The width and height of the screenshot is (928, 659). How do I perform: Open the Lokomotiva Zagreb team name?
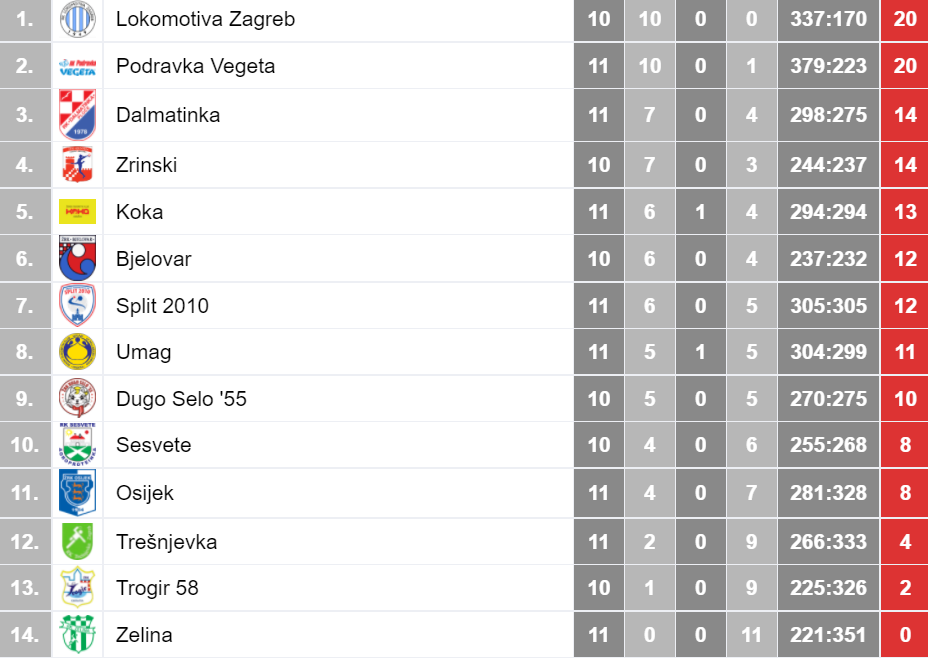tap(205, 19)
